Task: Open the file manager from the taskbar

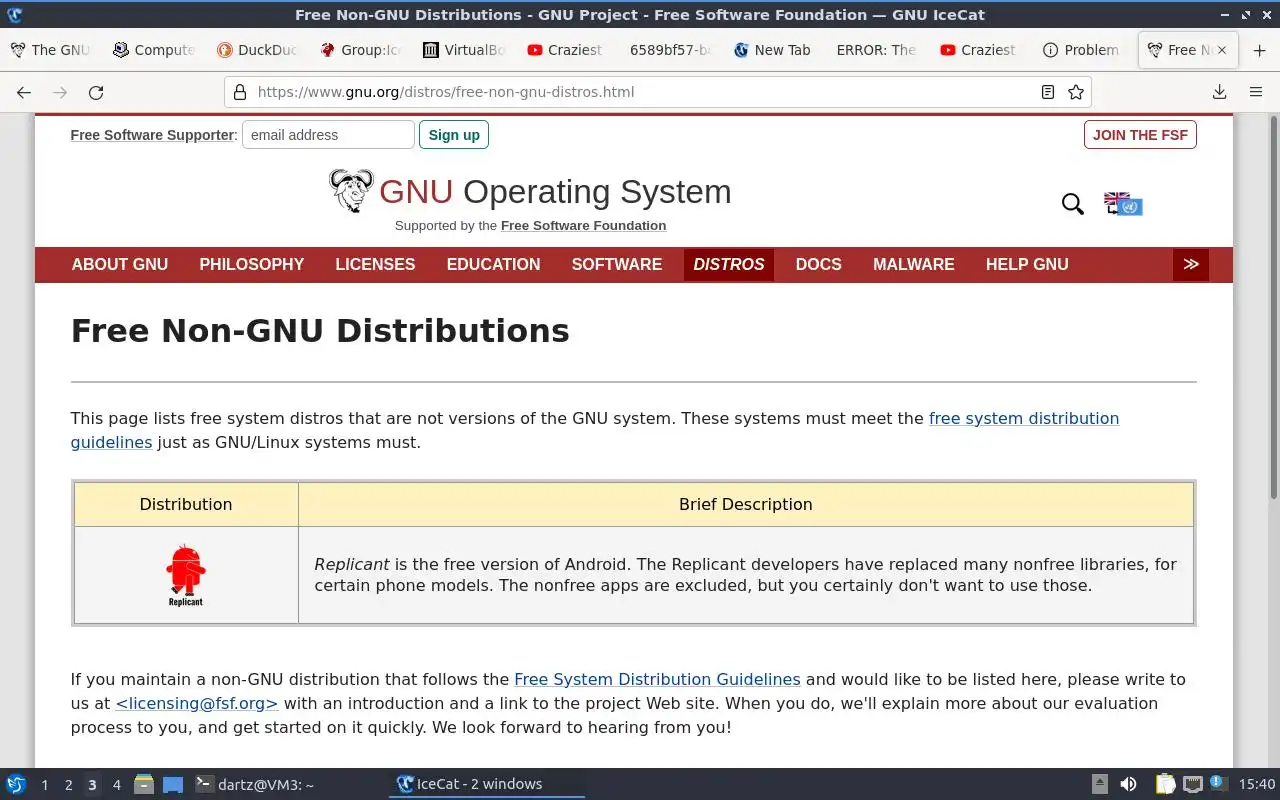Action: click(x=144, y=784)
